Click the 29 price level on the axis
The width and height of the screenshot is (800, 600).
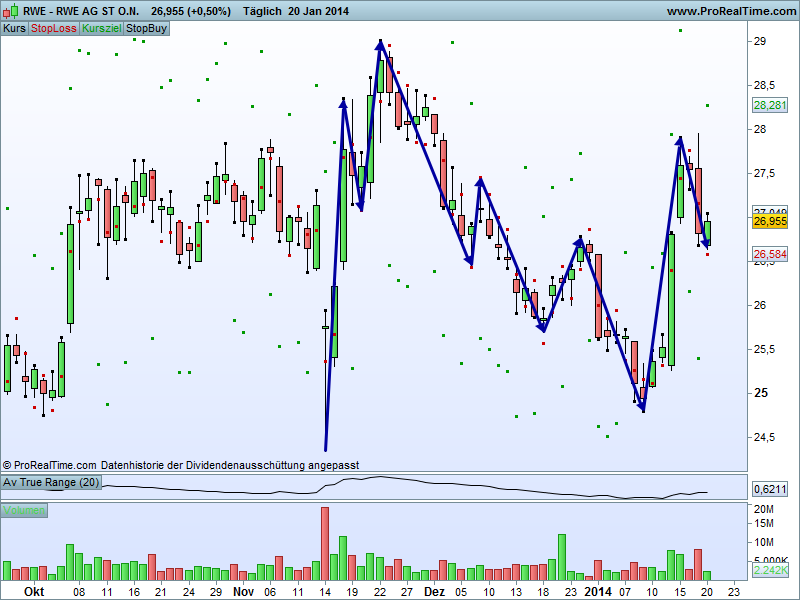coord(760,41)
